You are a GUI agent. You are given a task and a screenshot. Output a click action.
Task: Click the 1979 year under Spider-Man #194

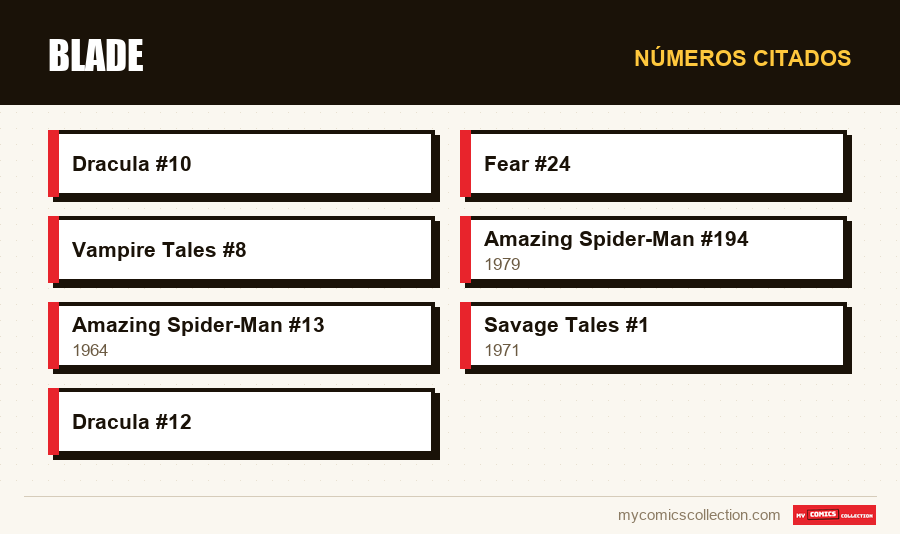pos(502,264)
